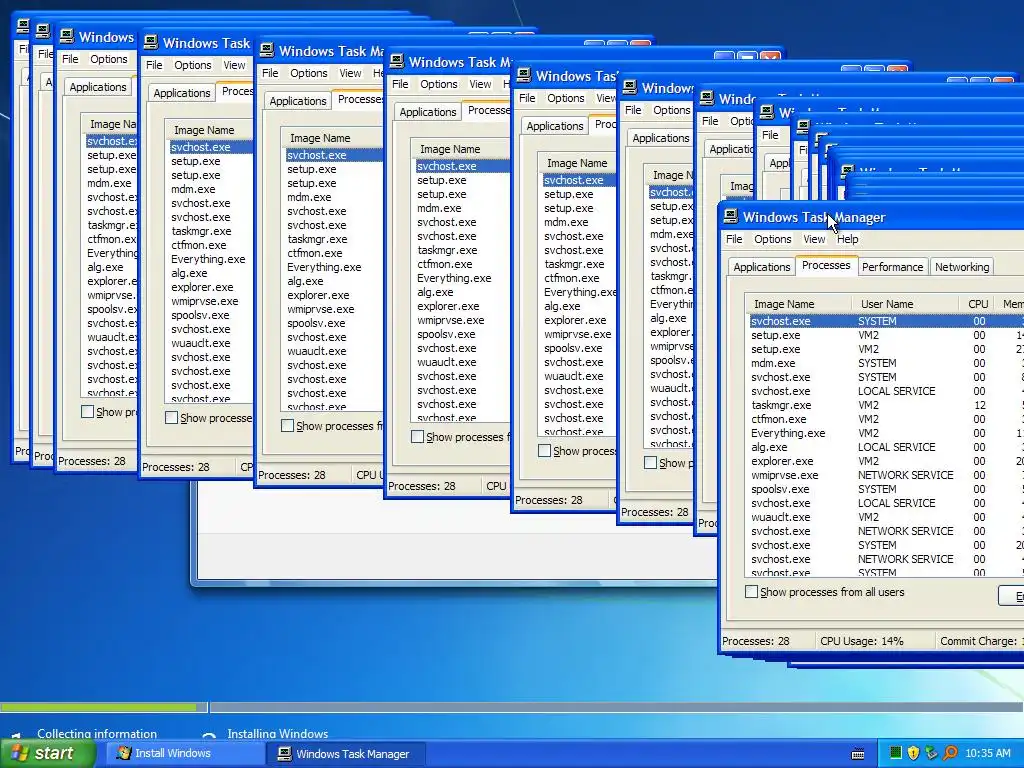Select spoolsv.exe row in front window
1024x768 pixels.
885,489
